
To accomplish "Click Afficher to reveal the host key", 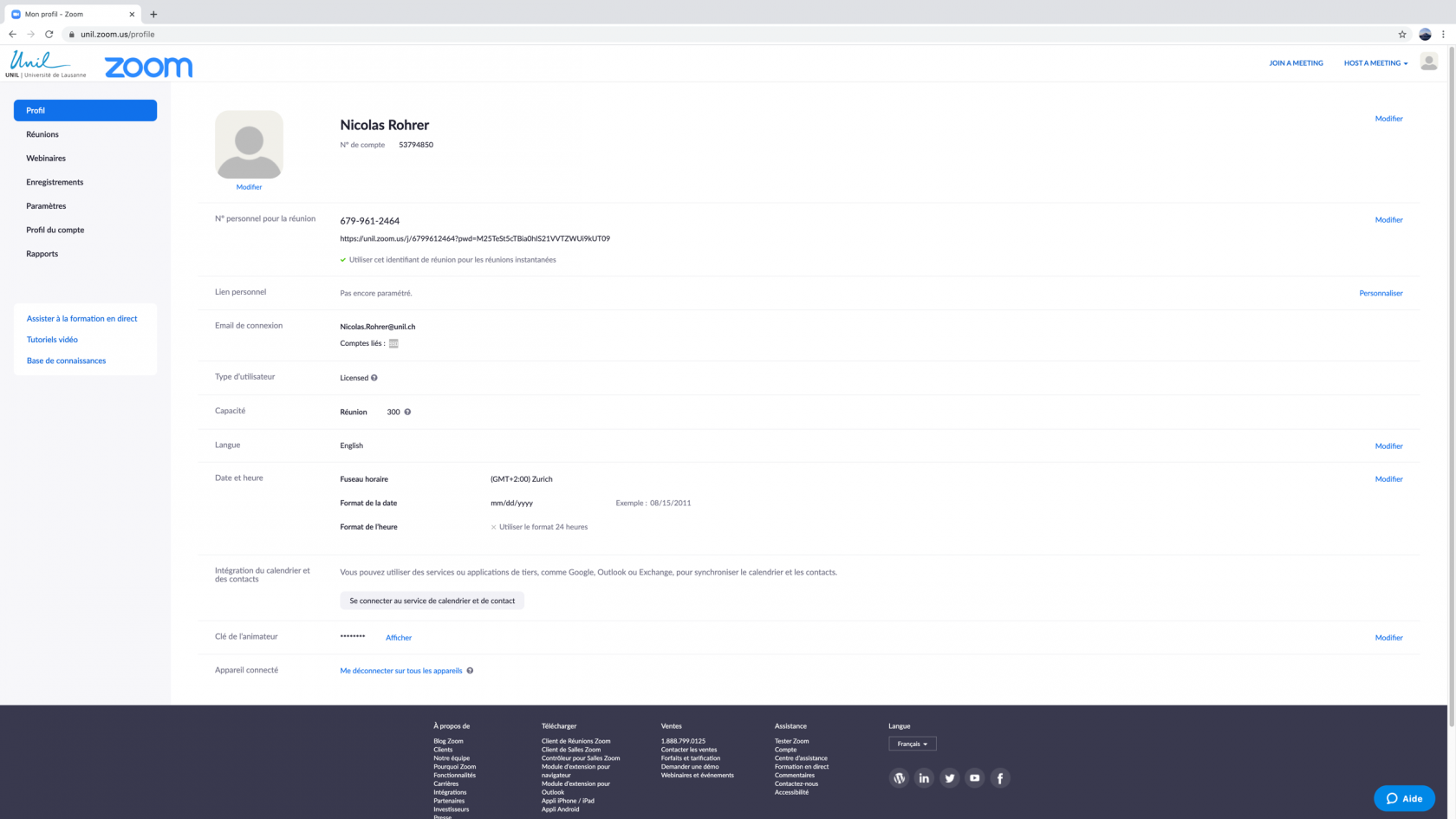I will point(399,638).
